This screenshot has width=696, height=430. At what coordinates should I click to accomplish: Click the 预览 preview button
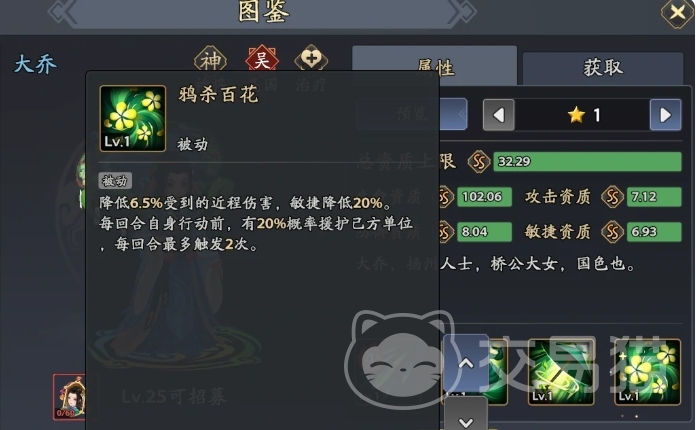pos(411,114)
